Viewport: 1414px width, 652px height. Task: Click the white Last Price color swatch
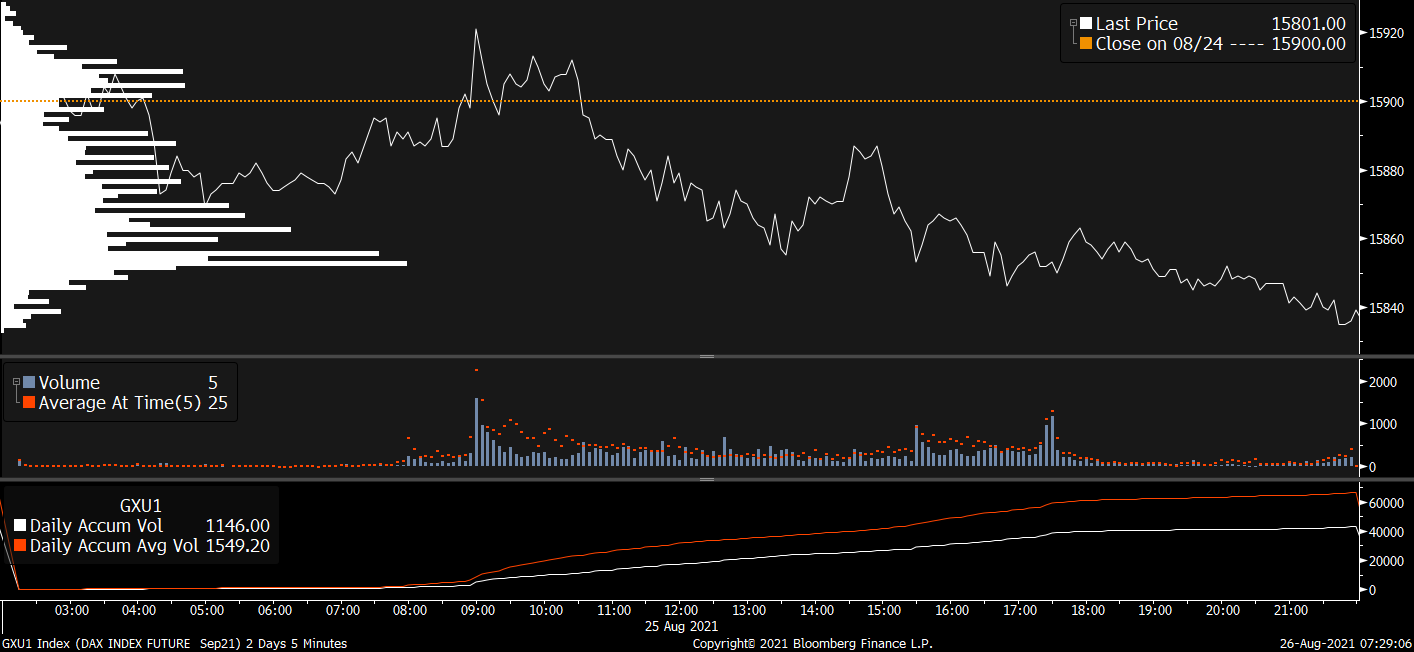(1086, 24)
